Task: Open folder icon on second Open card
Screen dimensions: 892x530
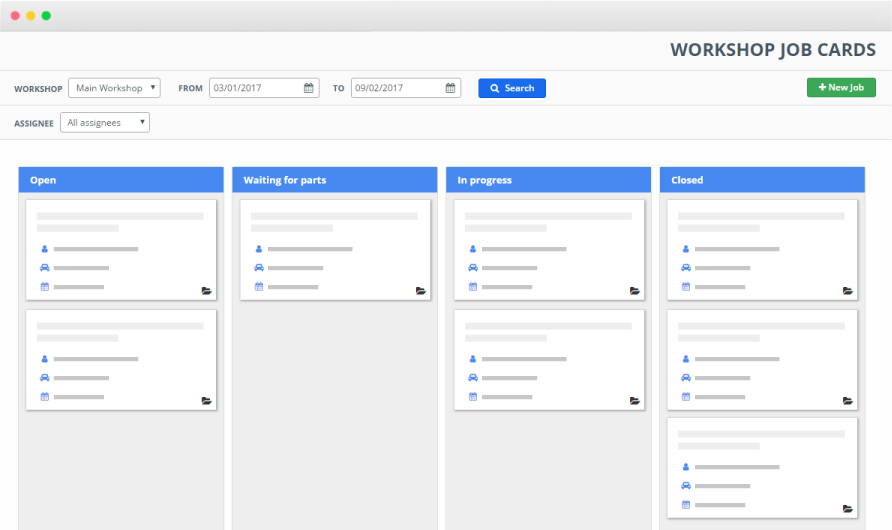Action: coord(206,401)
